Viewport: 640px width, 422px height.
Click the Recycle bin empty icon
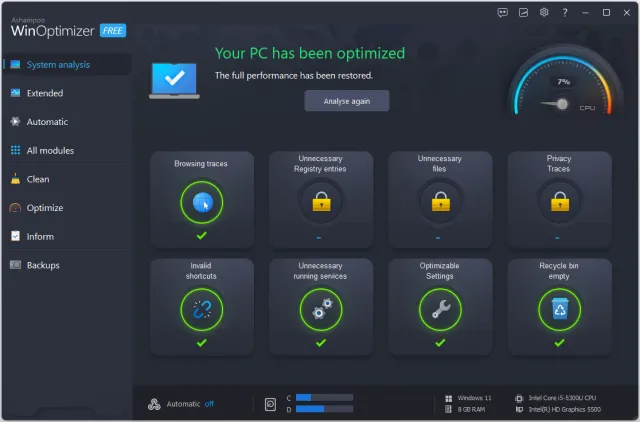click(x=560, y=309)
